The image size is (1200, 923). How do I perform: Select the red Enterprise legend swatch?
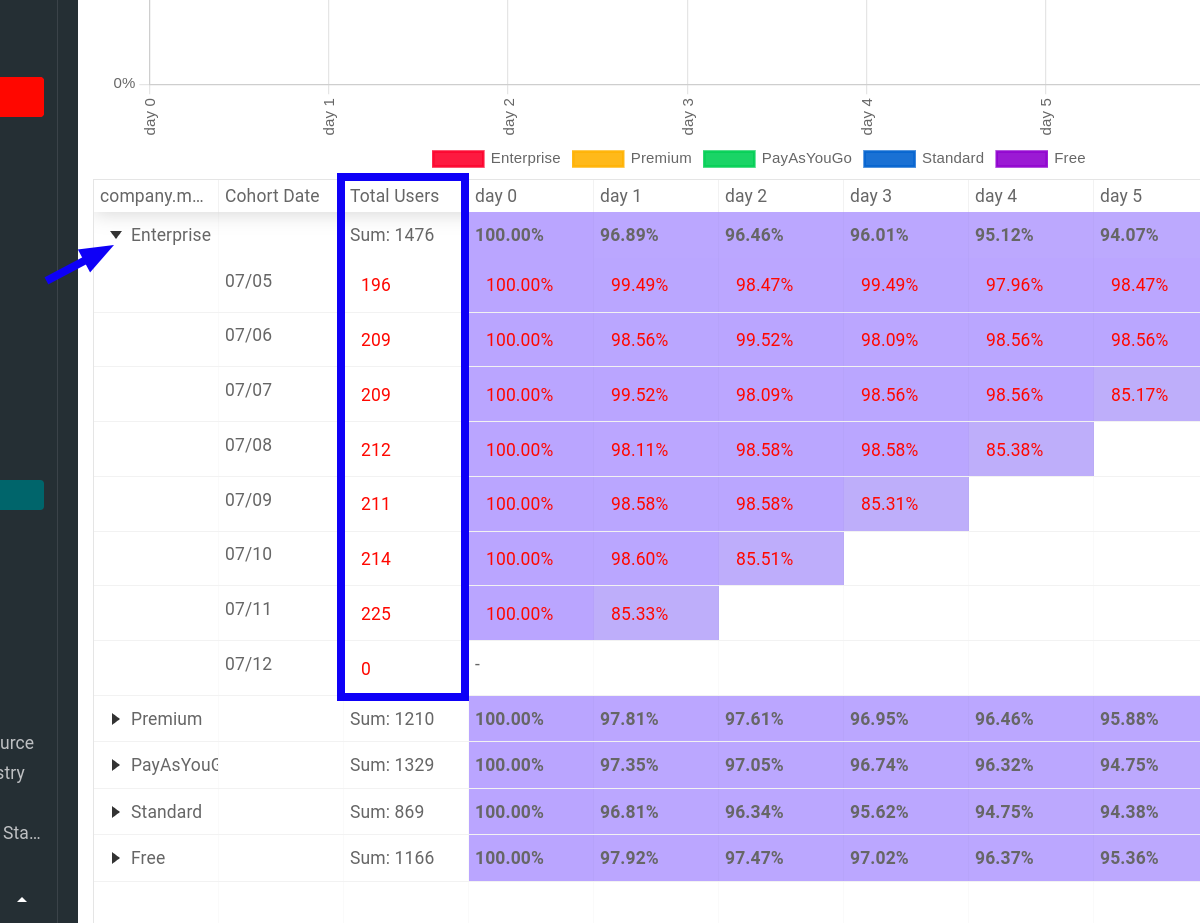coord(455,158)
